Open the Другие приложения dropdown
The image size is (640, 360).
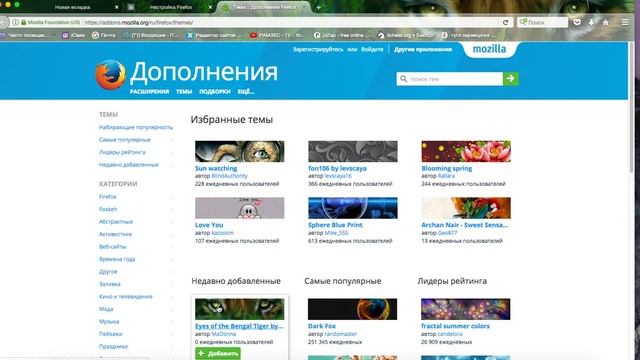[x=423, y=49]
